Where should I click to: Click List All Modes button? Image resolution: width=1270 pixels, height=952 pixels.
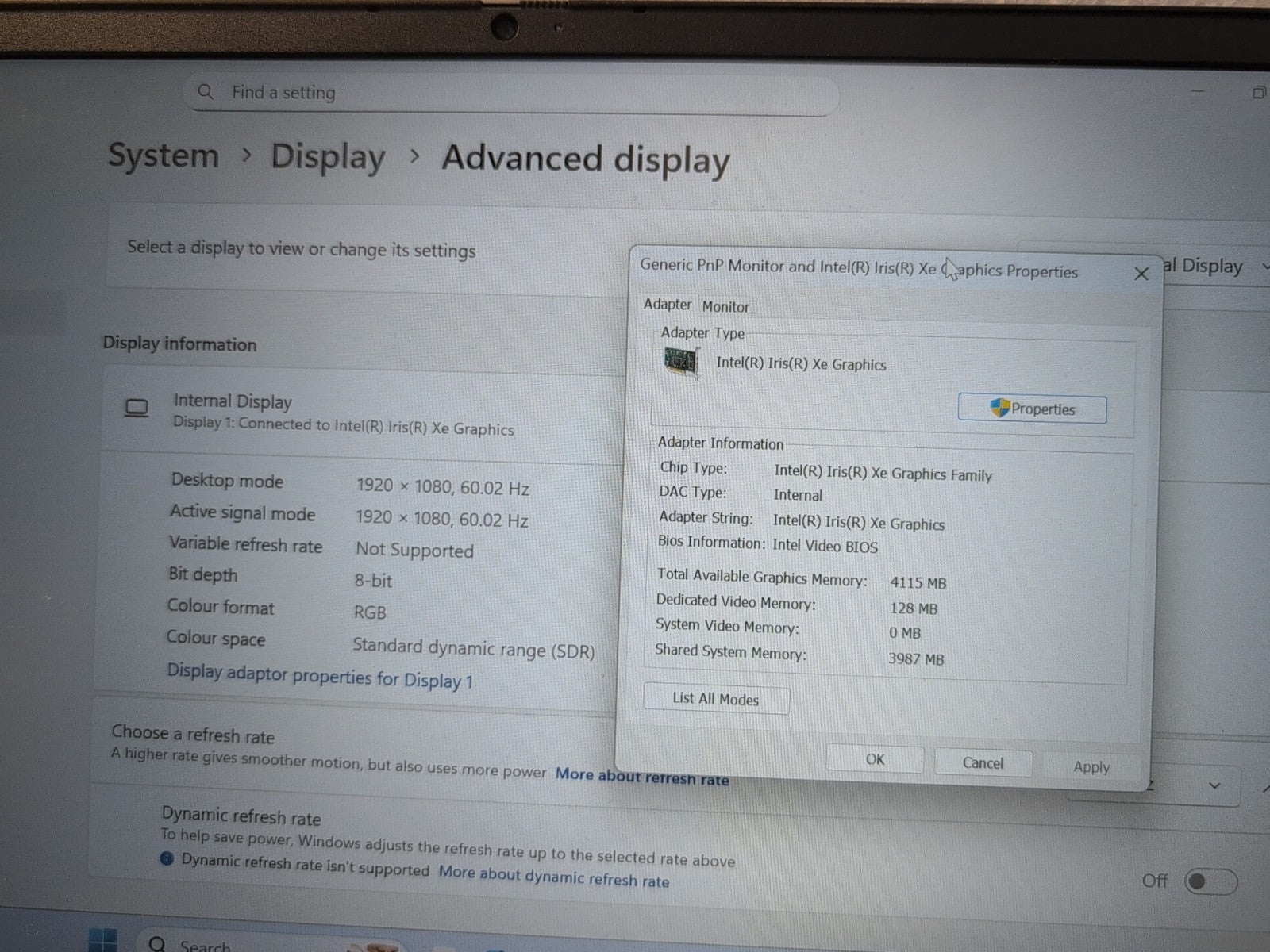click(716, 699)
